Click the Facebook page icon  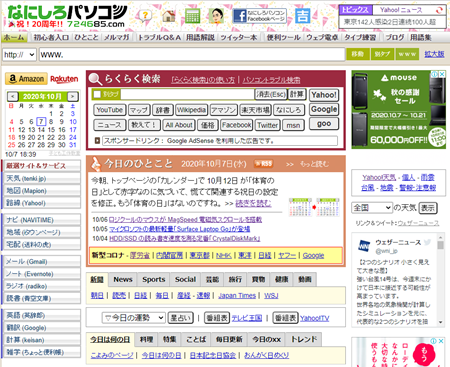(259, 16)
